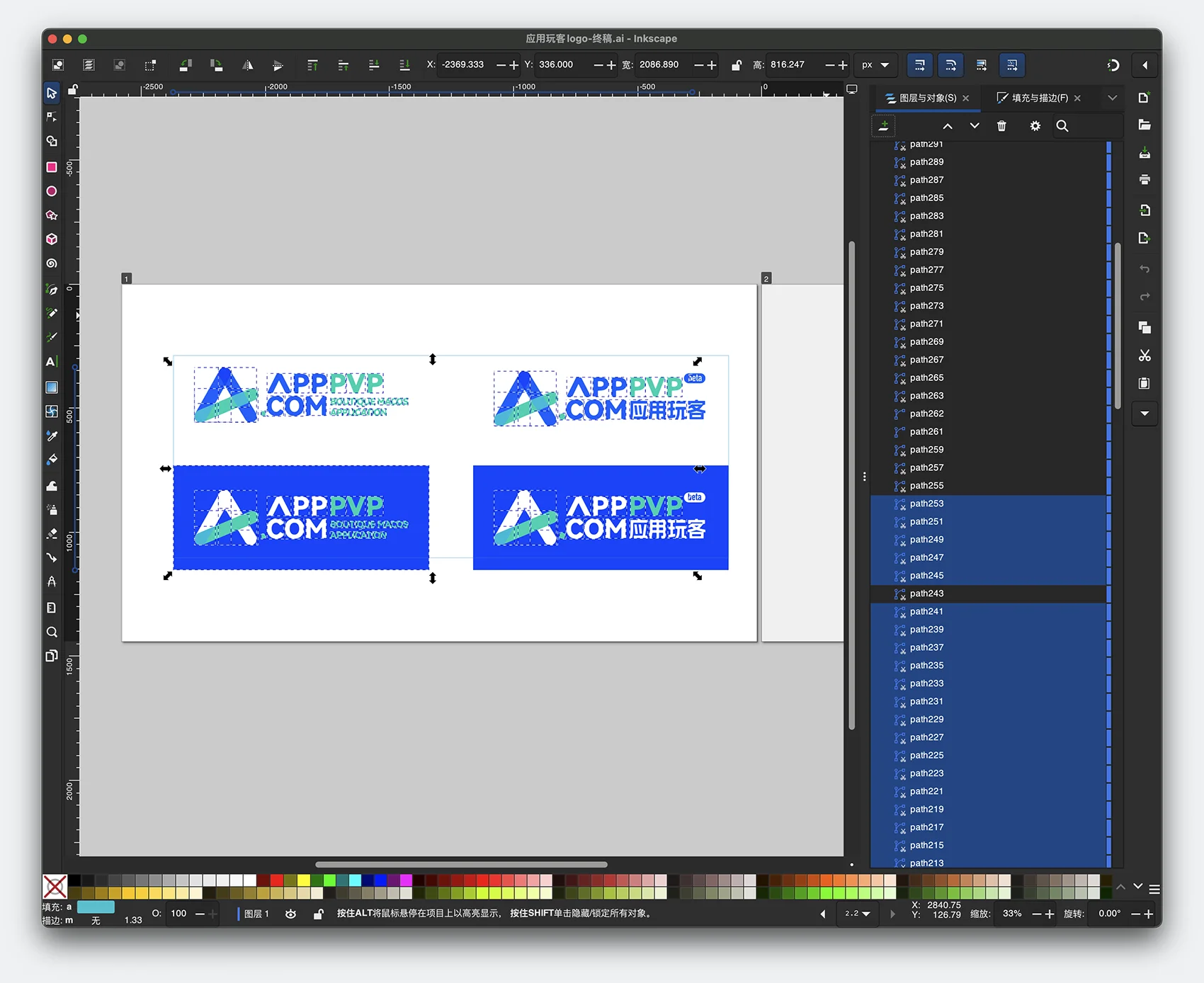Select the Gradient tool
The height and width of the screenshot is (983, 1204).
tap(52, 387)
